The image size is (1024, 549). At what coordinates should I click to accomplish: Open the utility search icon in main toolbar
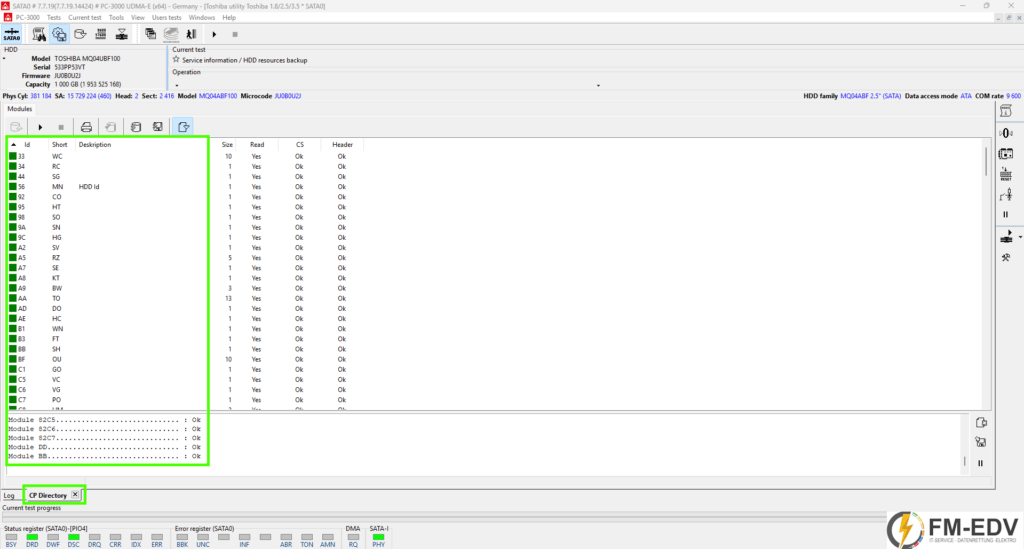[39, 34]
